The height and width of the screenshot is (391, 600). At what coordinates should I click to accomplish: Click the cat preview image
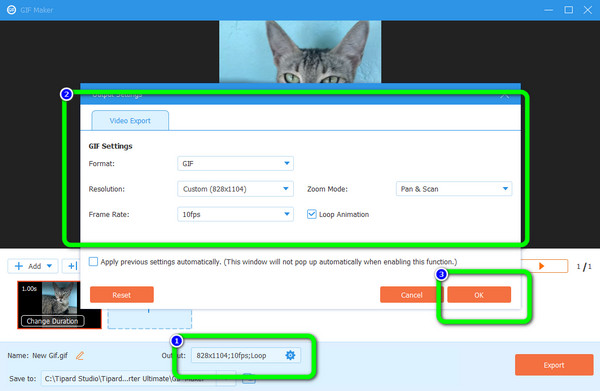(x=300, y=52)
